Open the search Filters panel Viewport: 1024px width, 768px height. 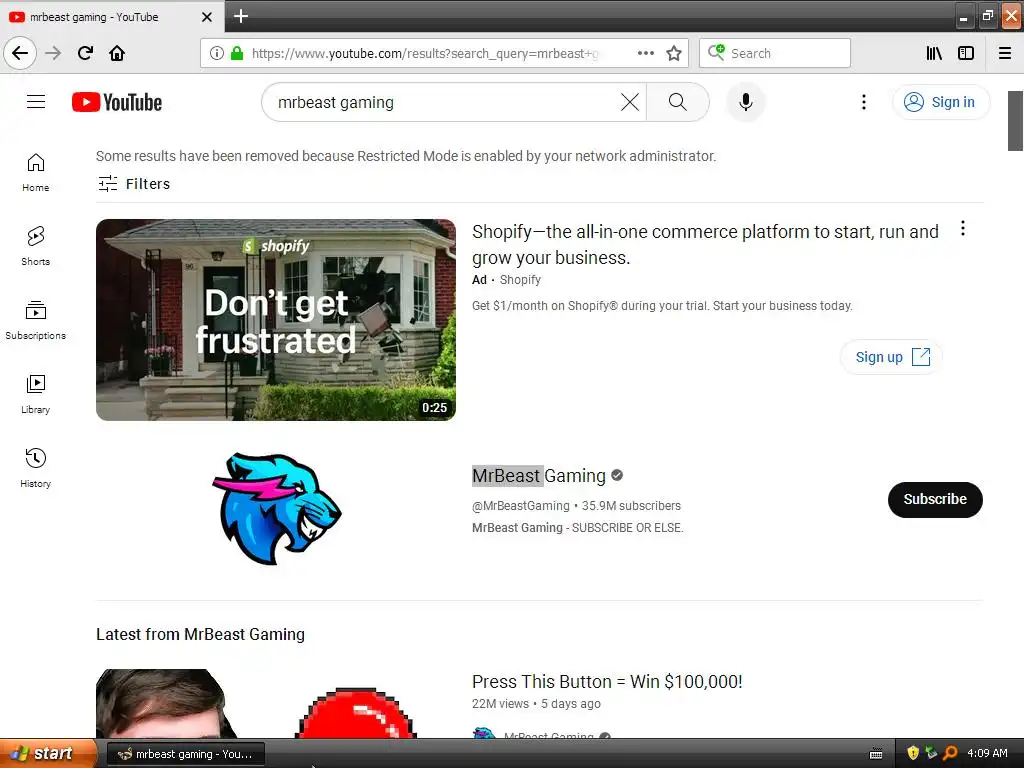(134, 184)
